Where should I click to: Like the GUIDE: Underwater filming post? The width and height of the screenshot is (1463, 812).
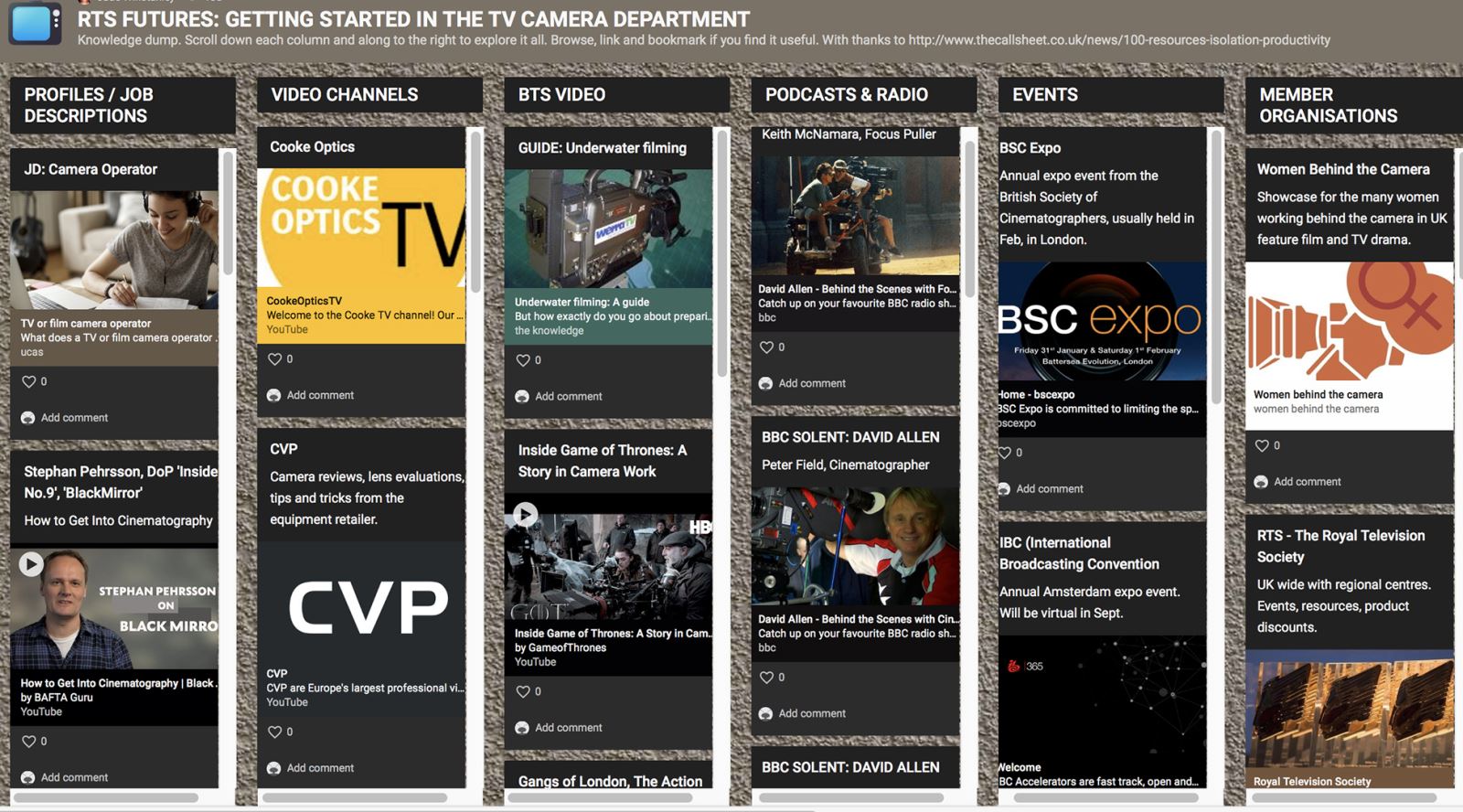point(523,360)
